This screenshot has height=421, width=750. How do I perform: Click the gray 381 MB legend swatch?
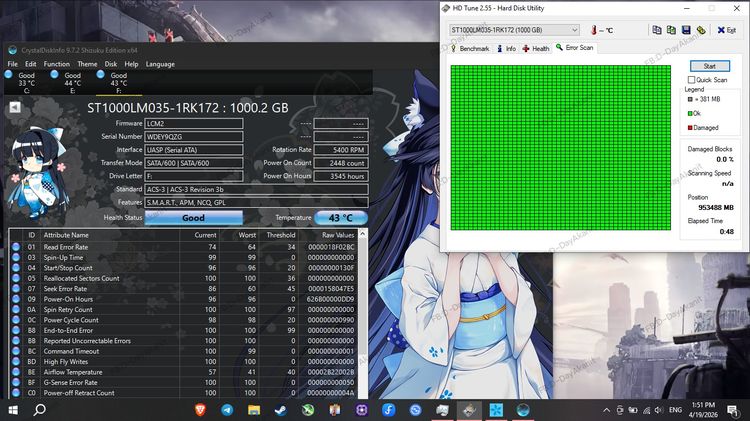click(690, 99)
